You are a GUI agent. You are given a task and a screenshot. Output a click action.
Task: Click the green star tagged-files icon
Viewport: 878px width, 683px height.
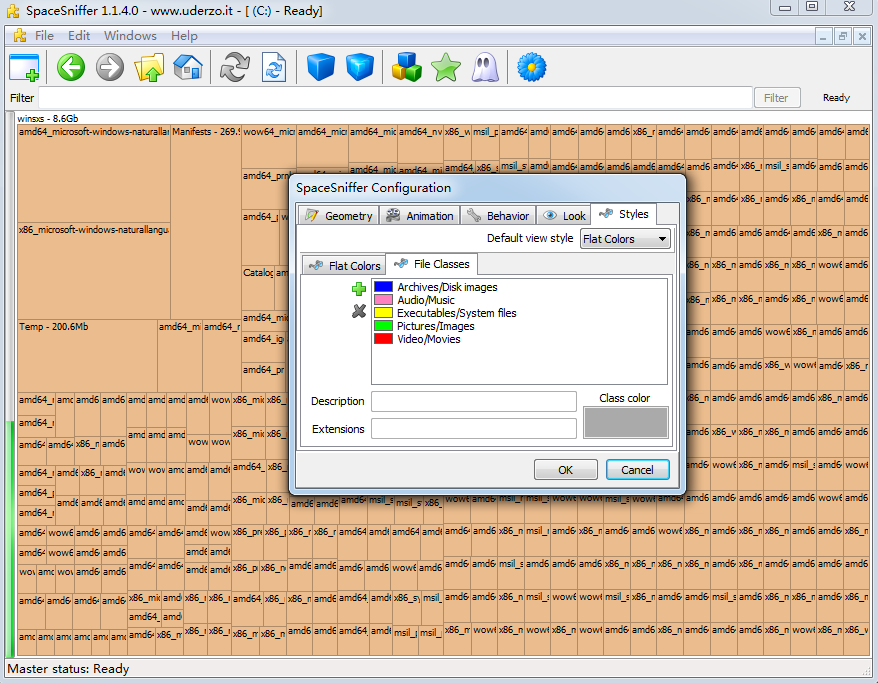pos(446,68)
